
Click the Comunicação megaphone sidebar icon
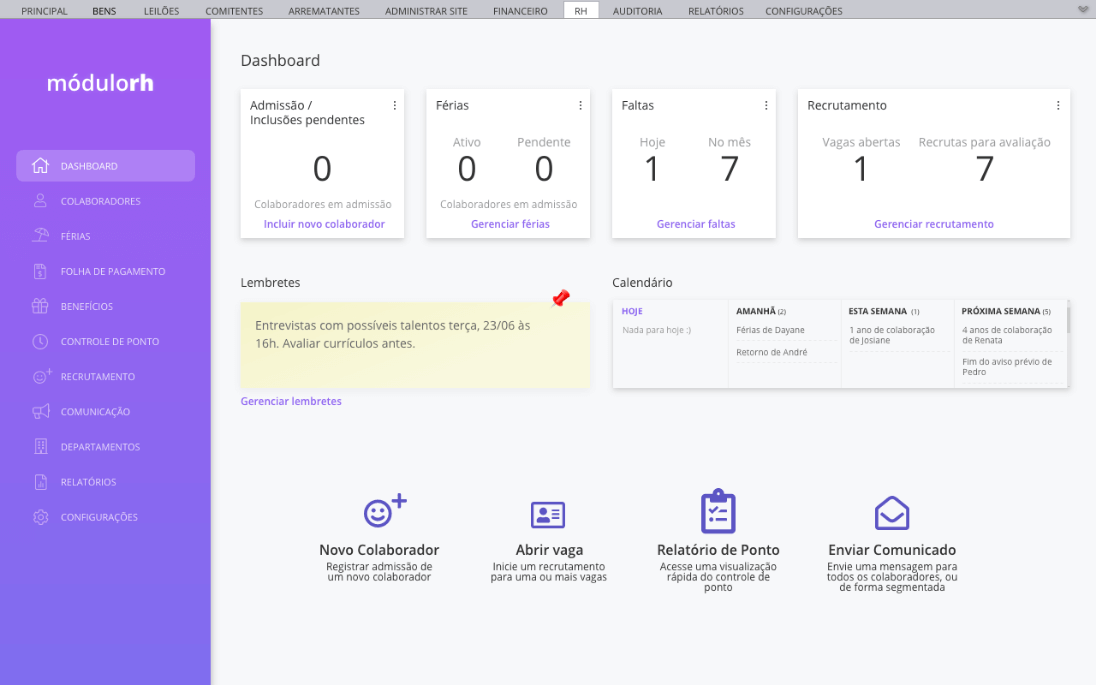tap(40, 412)
